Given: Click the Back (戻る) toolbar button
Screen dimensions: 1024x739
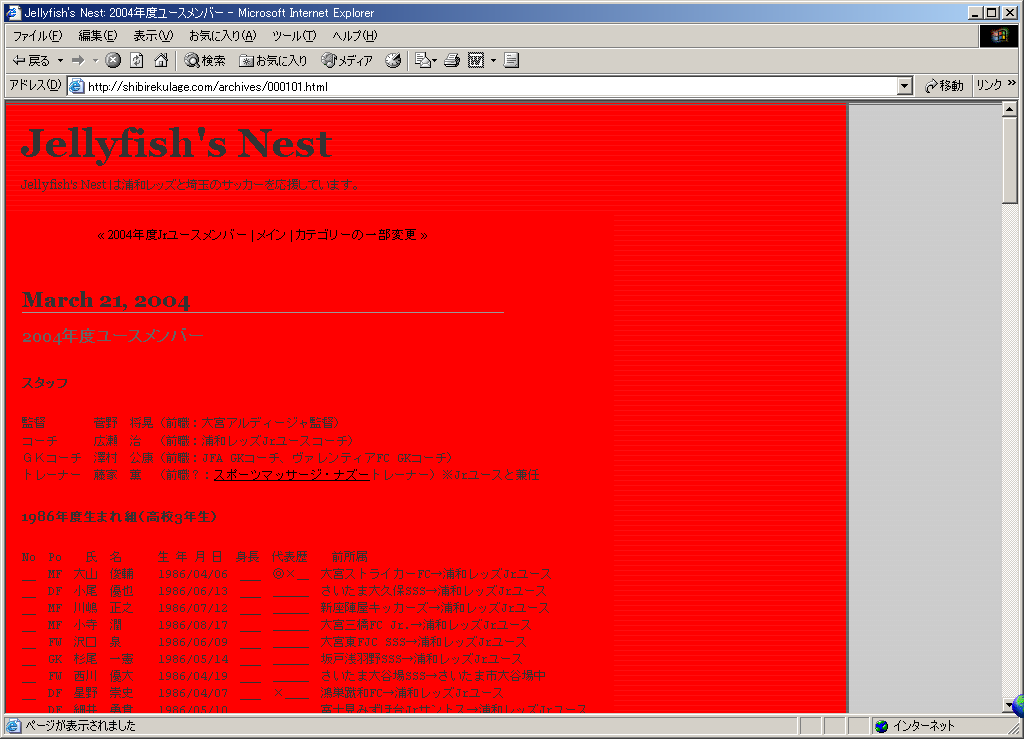Looking at the screenshot, I should coord(31,61).
